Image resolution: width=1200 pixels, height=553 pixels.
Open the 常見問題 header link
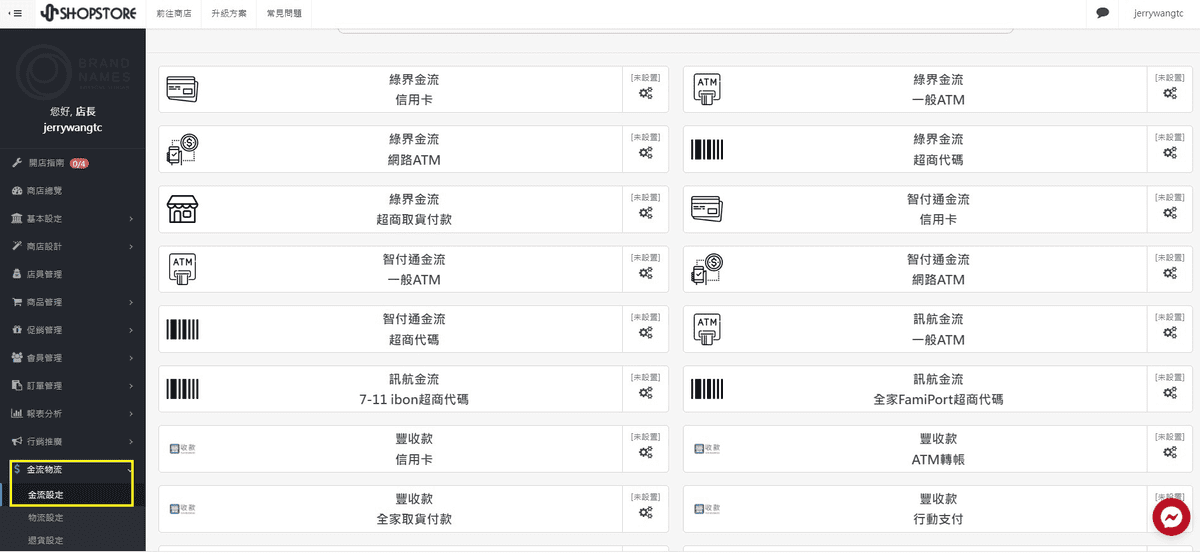(284, 13)
